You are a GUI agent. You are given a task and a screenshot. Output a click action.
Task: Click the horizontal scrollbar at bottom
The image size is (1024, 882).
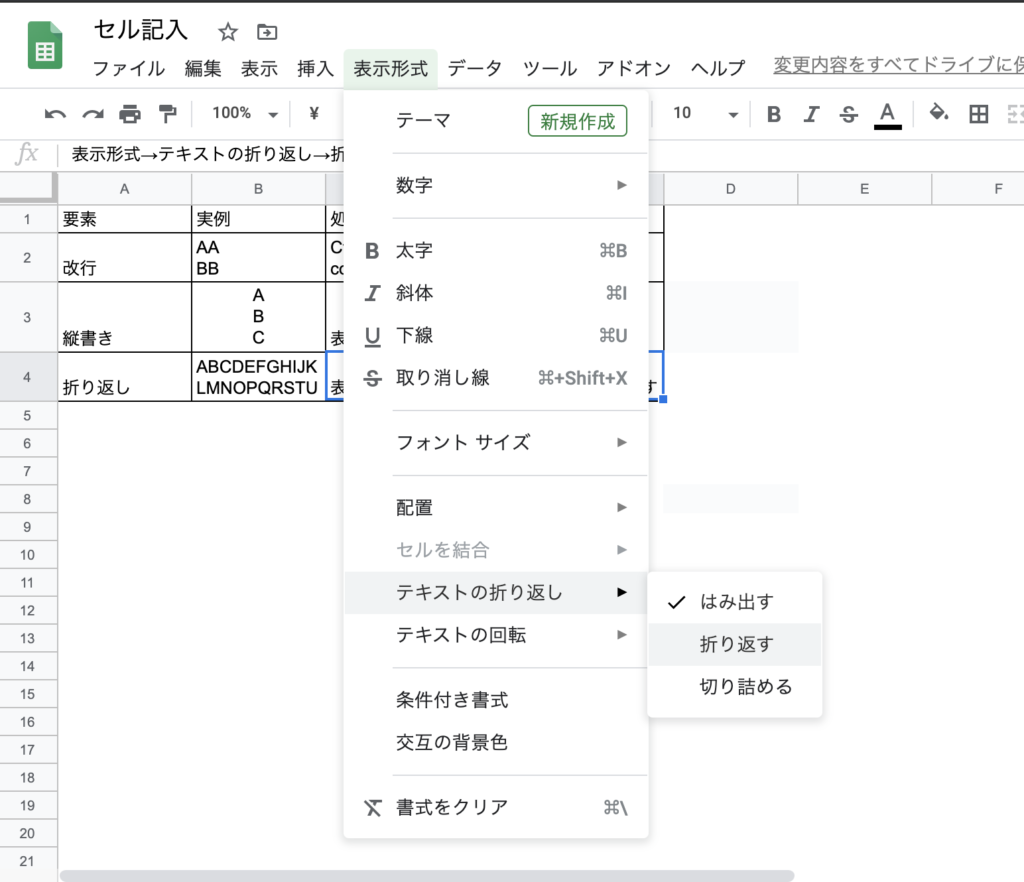coord(427,875)
